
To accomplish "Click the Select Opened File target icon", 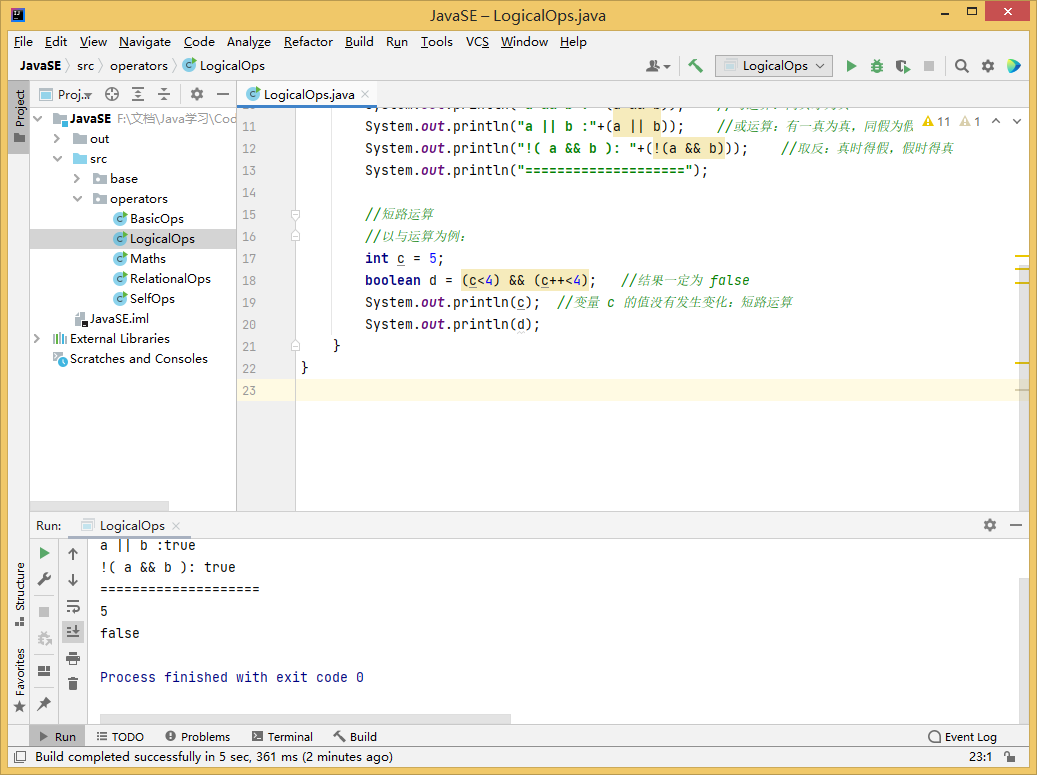I will 112,94.
